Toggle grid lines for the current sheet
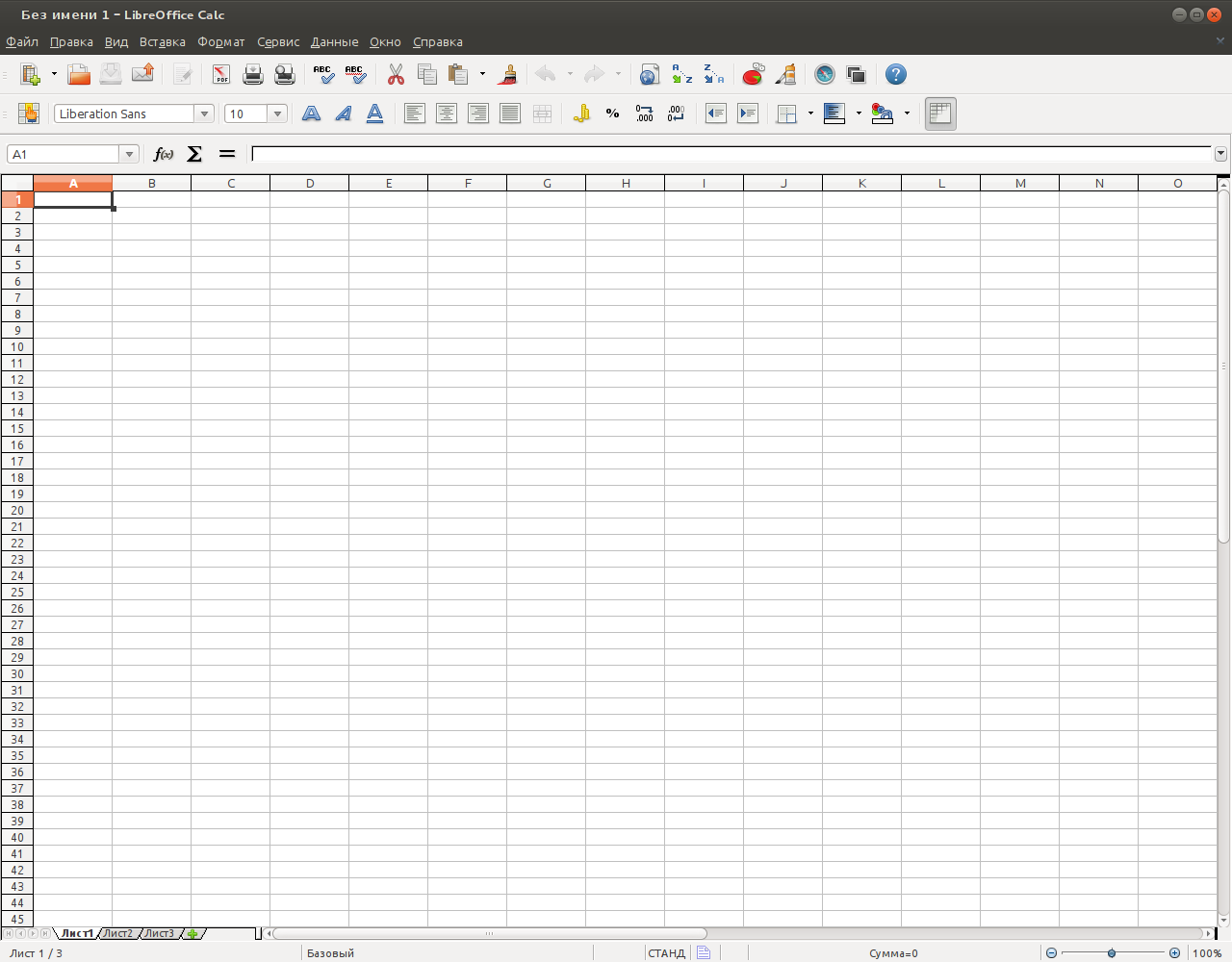Screen dimensions: 1232x962 [x=940, y=114]
